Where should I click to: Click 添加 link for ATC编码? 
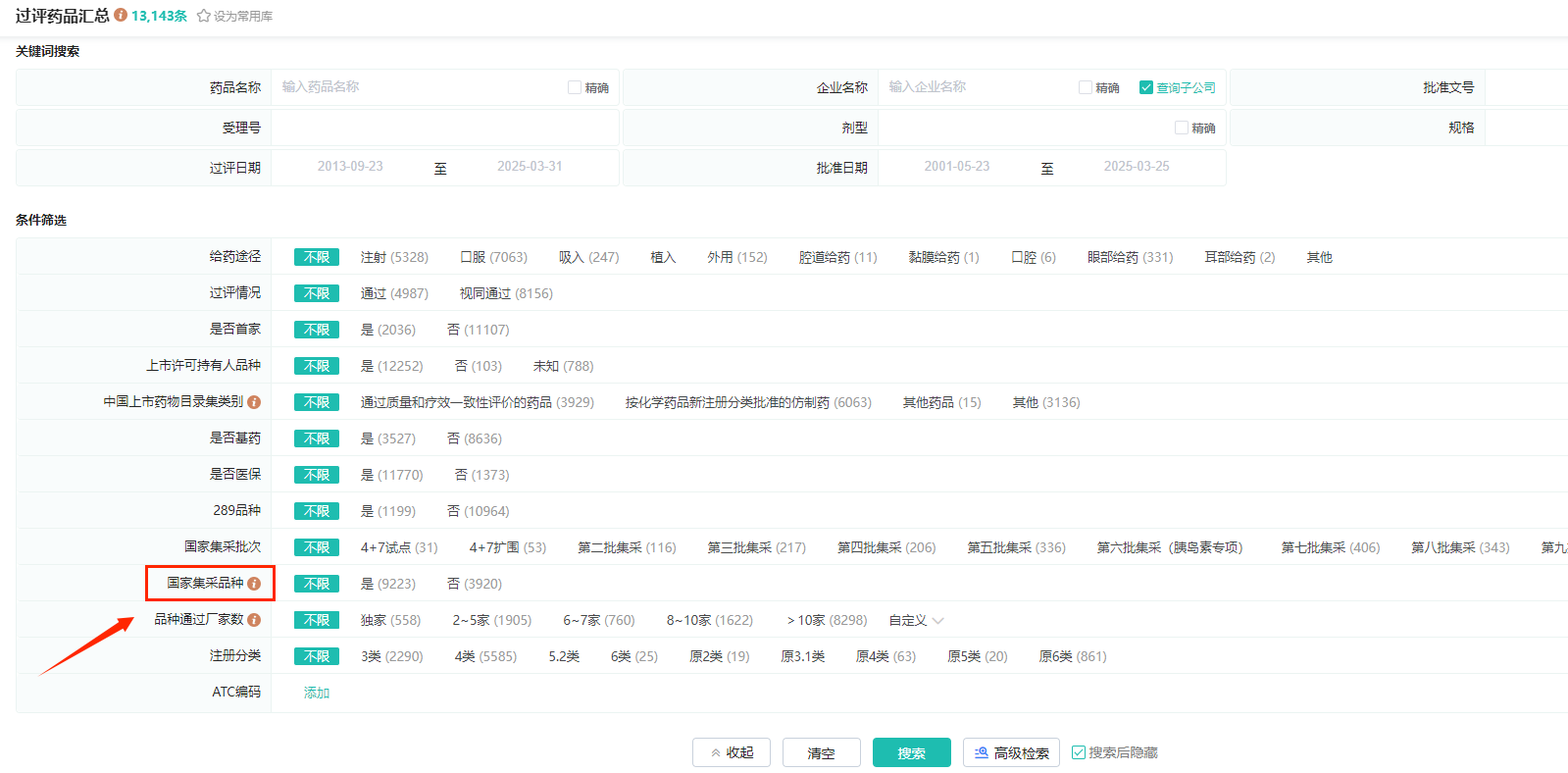click(x=316, y=693)
